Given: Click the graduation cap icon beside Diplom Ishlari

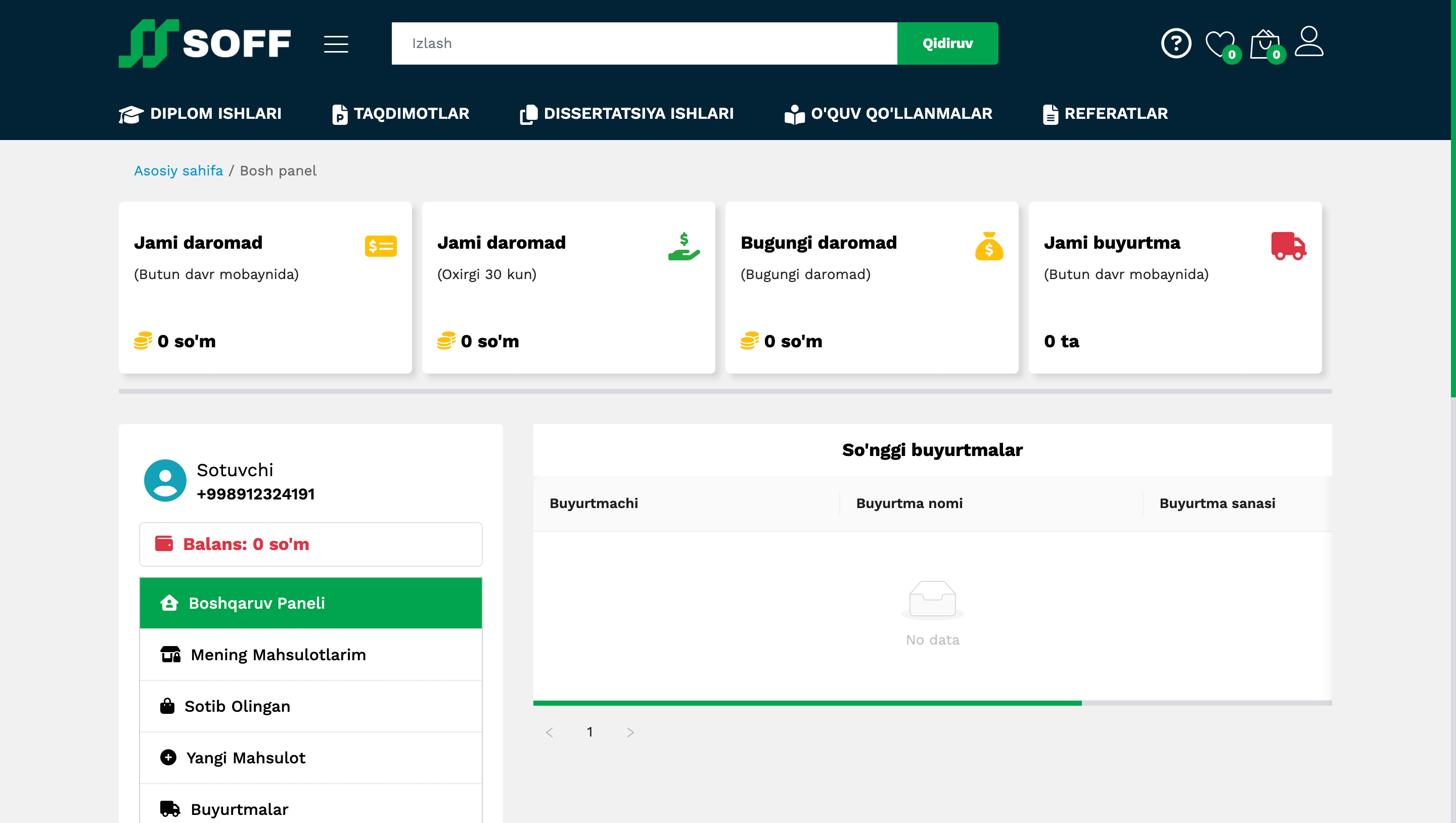Looking at the screenshot, I should 131,114.
